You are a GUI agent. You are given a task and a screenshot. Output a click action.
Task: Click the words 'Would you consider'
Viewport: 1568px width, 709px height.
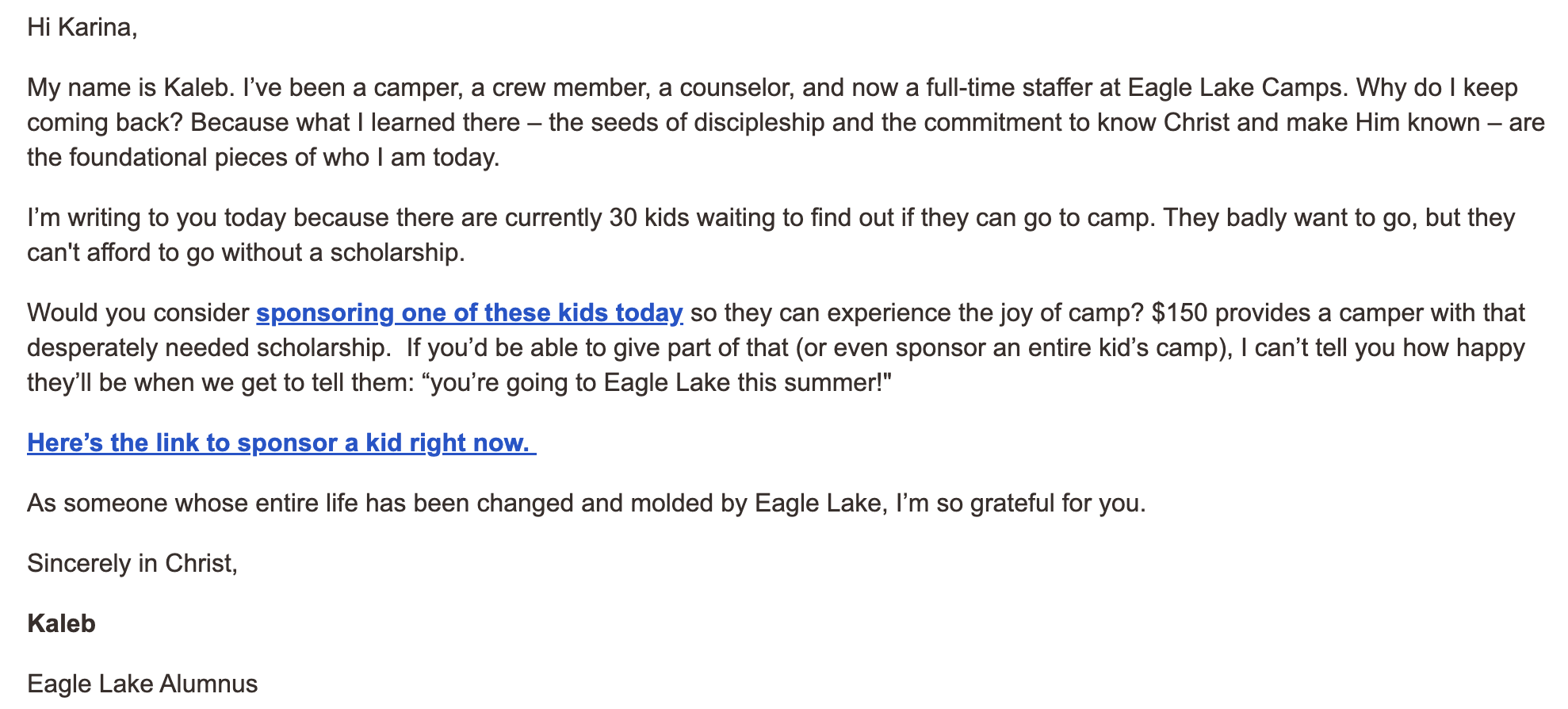point(138,313)
